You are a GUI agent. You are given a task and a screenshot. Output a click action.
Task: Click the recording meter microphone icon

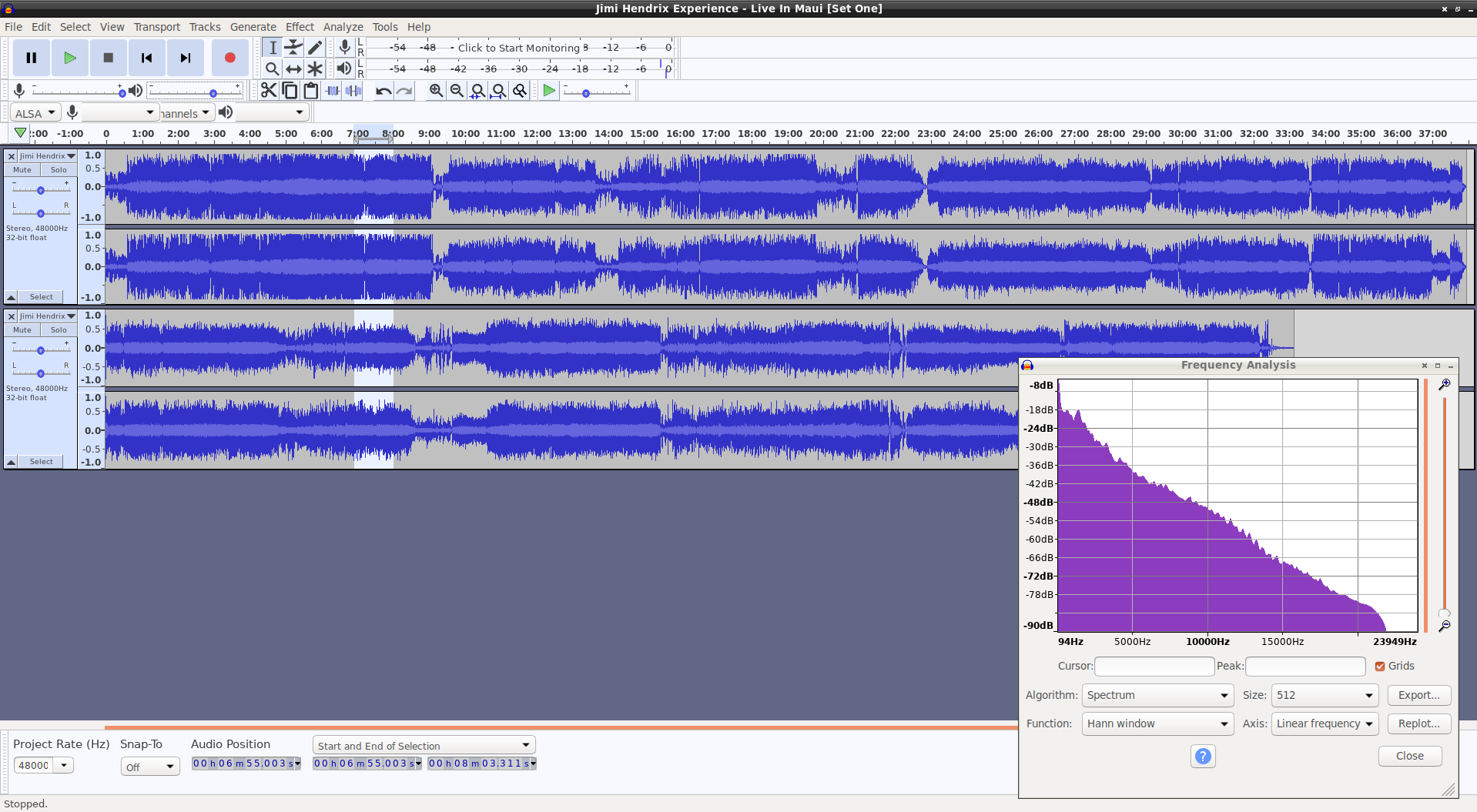(x=345, y=48)
